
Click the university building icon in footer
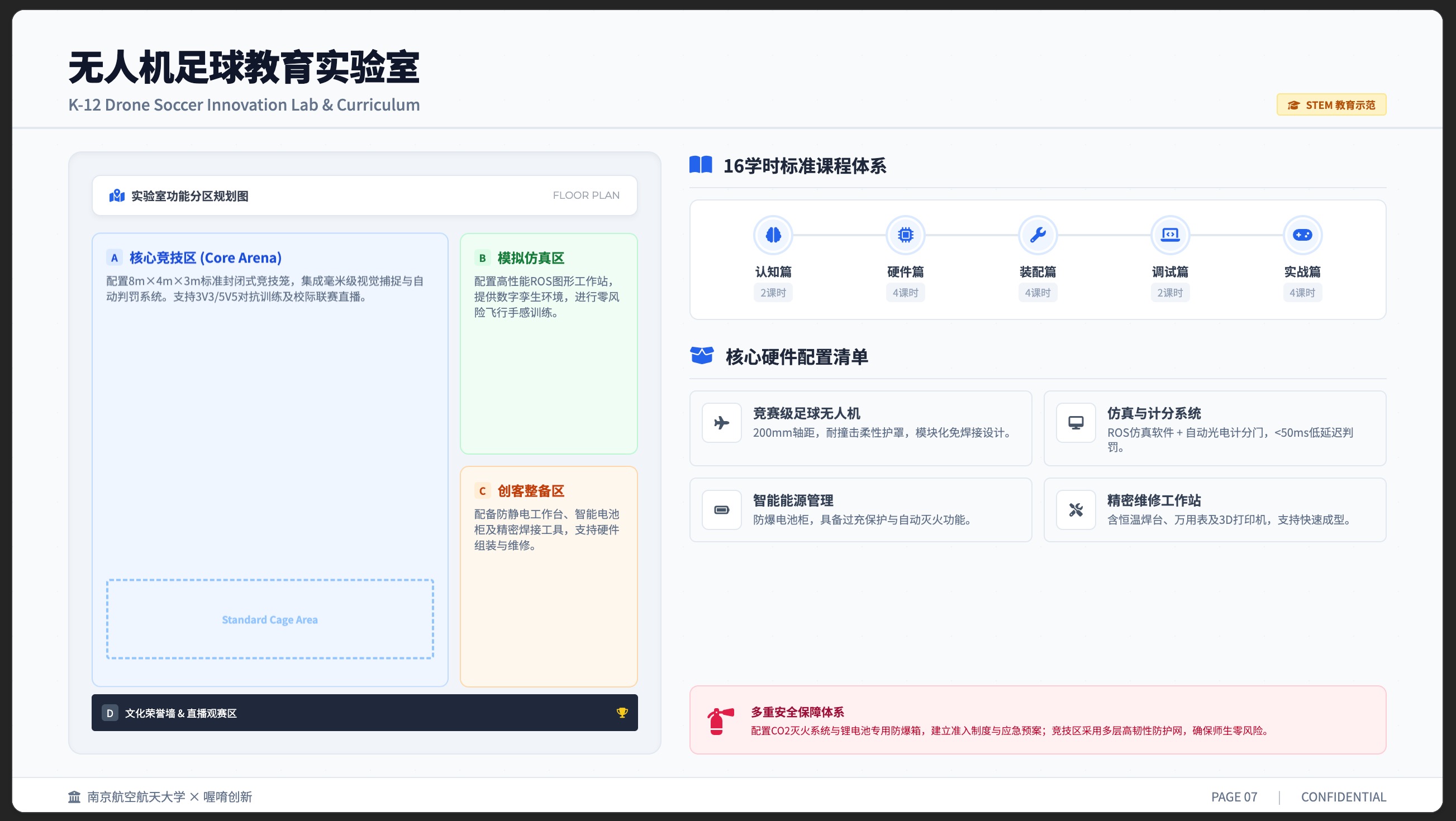coord(75,796)
